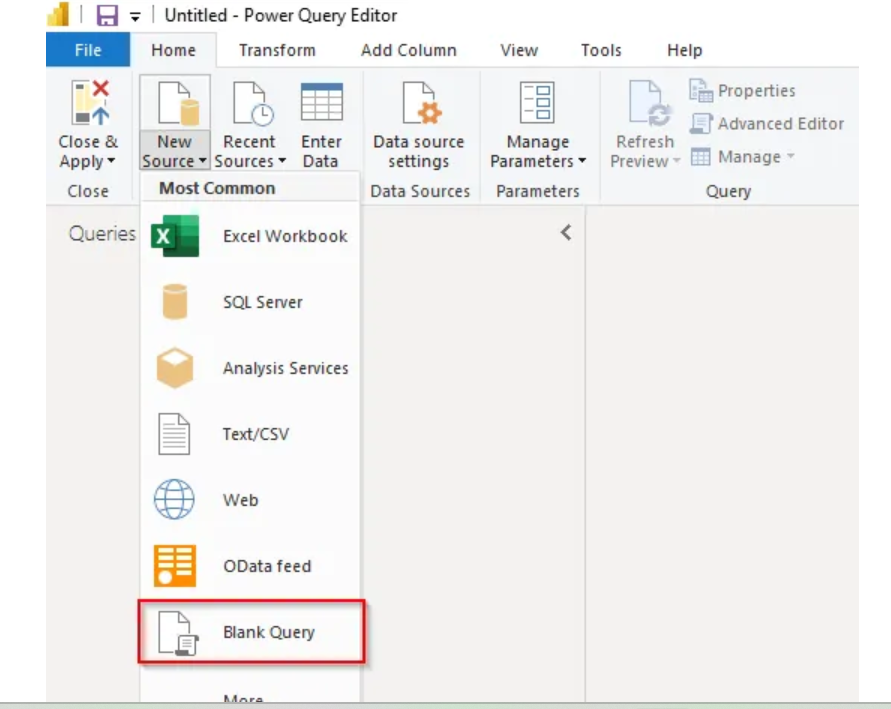
Task: Open the Help tab
Action: [x=685, y=50]
